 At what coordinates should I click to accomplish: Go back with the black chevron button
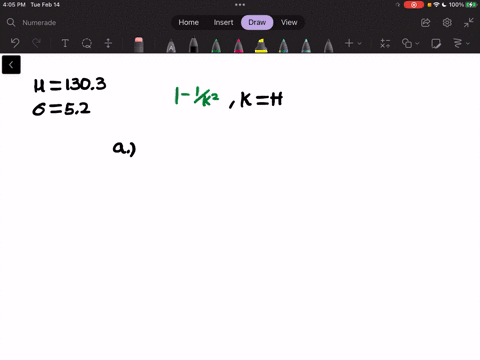(x=11, y=65)
